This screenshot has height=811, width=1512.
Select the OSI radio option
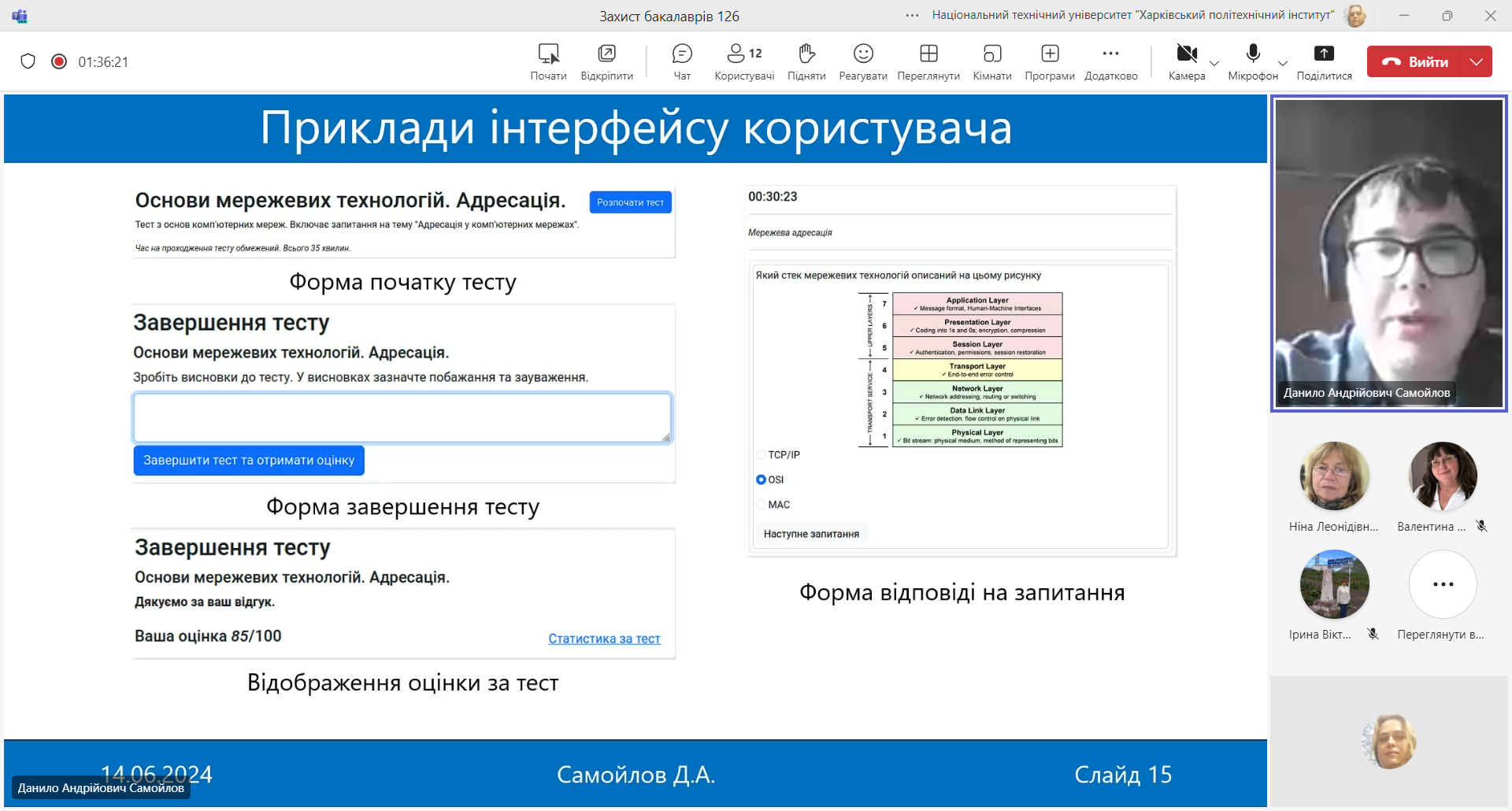click(761, 480)
